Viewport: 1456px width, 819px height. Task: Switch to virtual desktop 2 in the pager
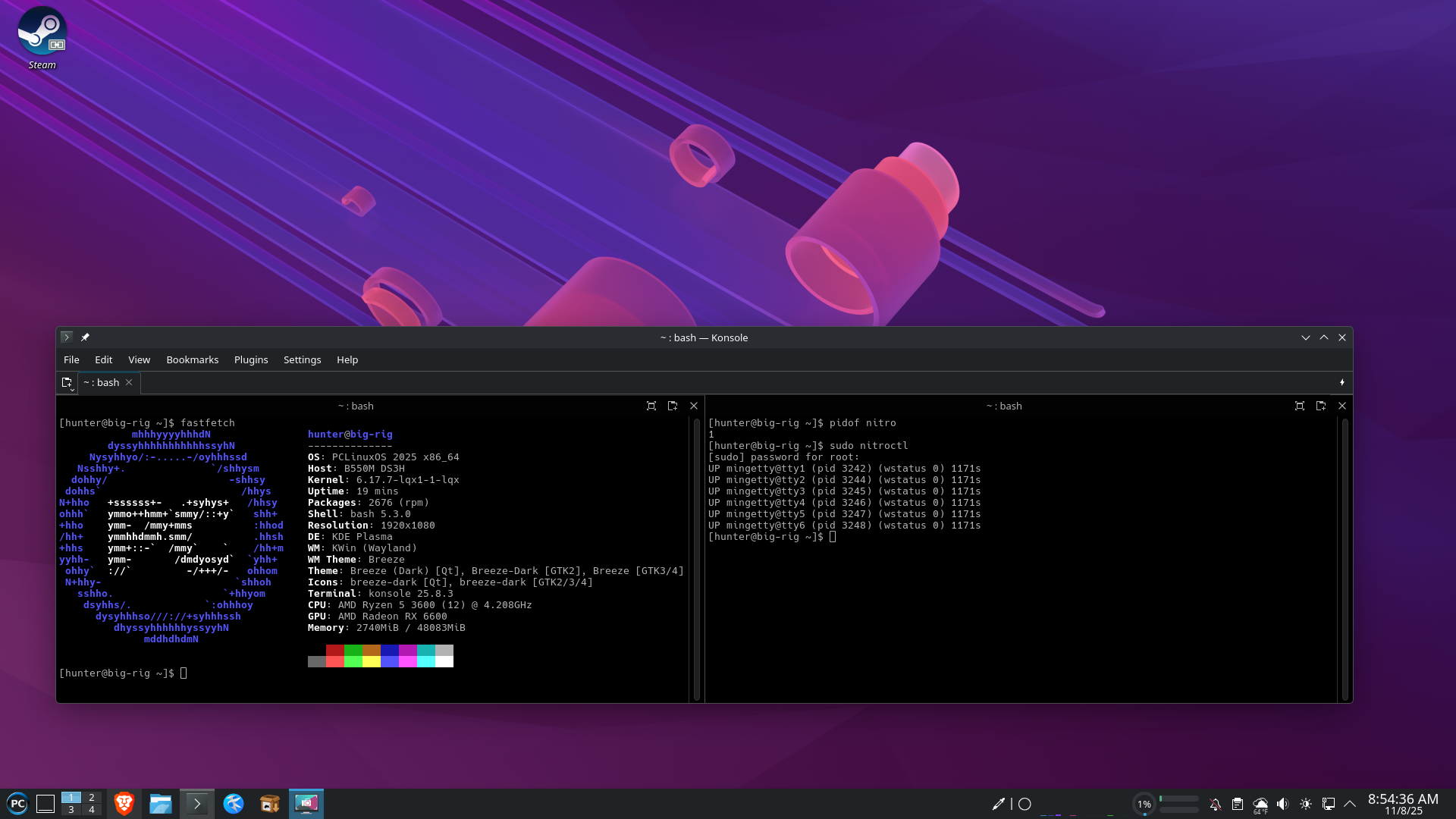[91, 798]
